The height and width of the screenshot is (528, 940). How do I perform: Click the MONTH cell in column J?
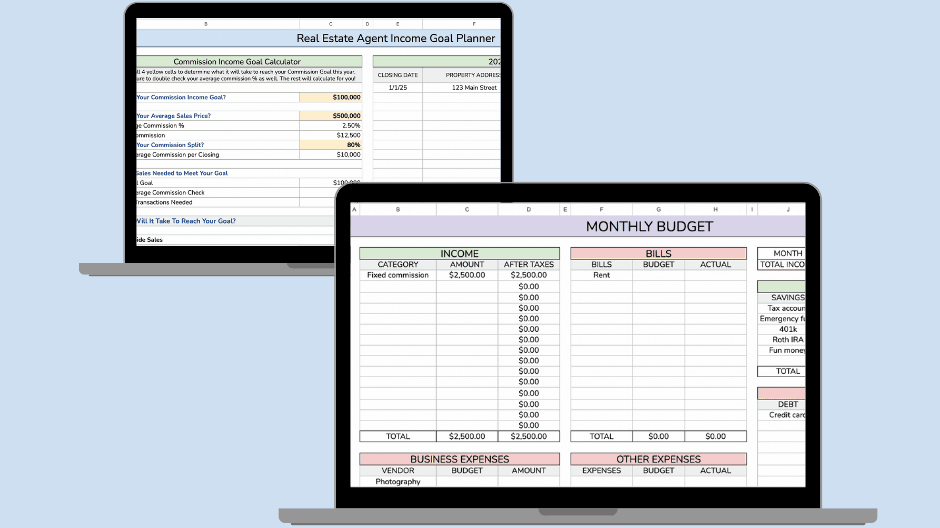click(x=782, y=254)
